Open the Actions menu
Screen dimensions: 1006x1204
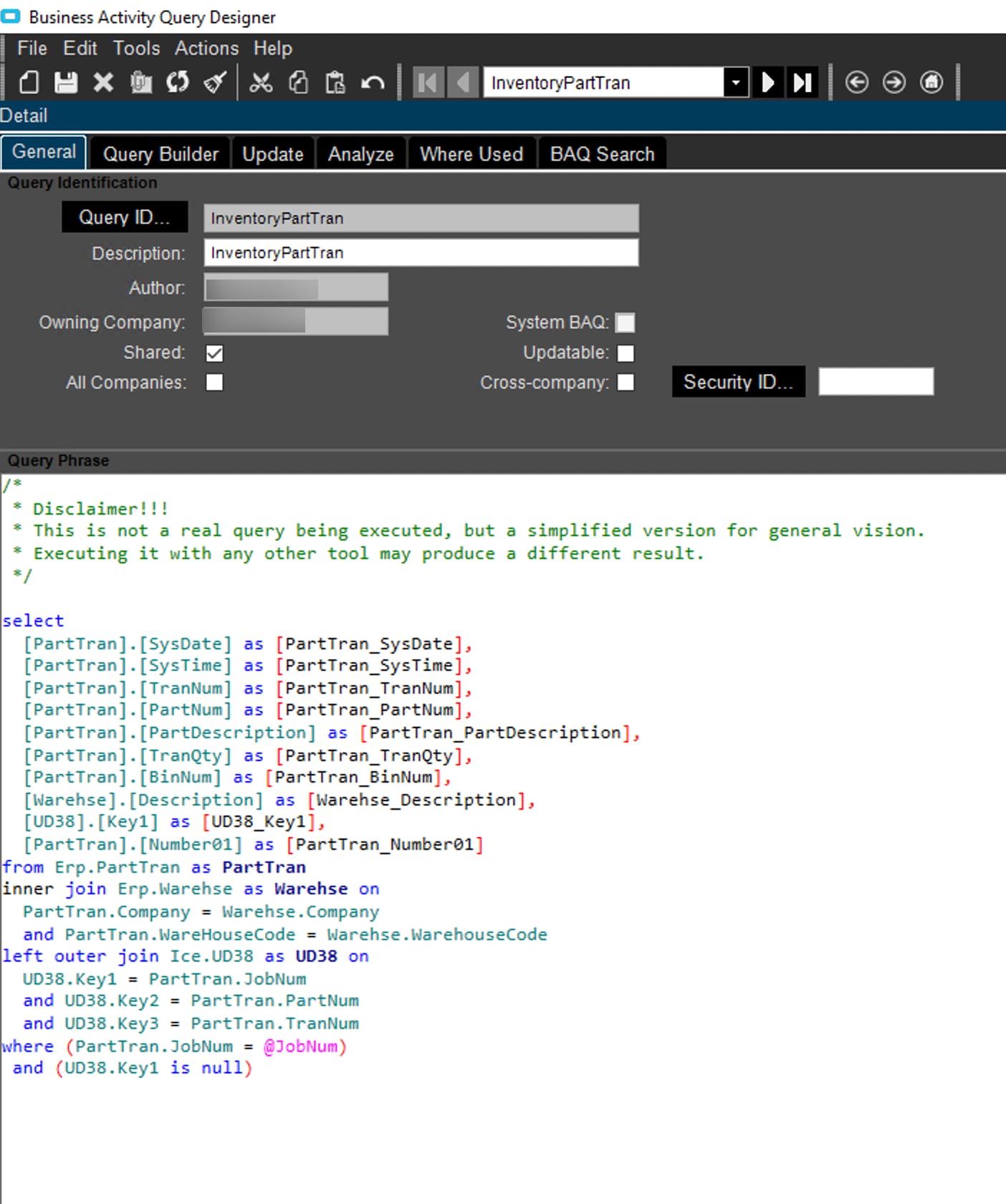click(x=206, y=48)
